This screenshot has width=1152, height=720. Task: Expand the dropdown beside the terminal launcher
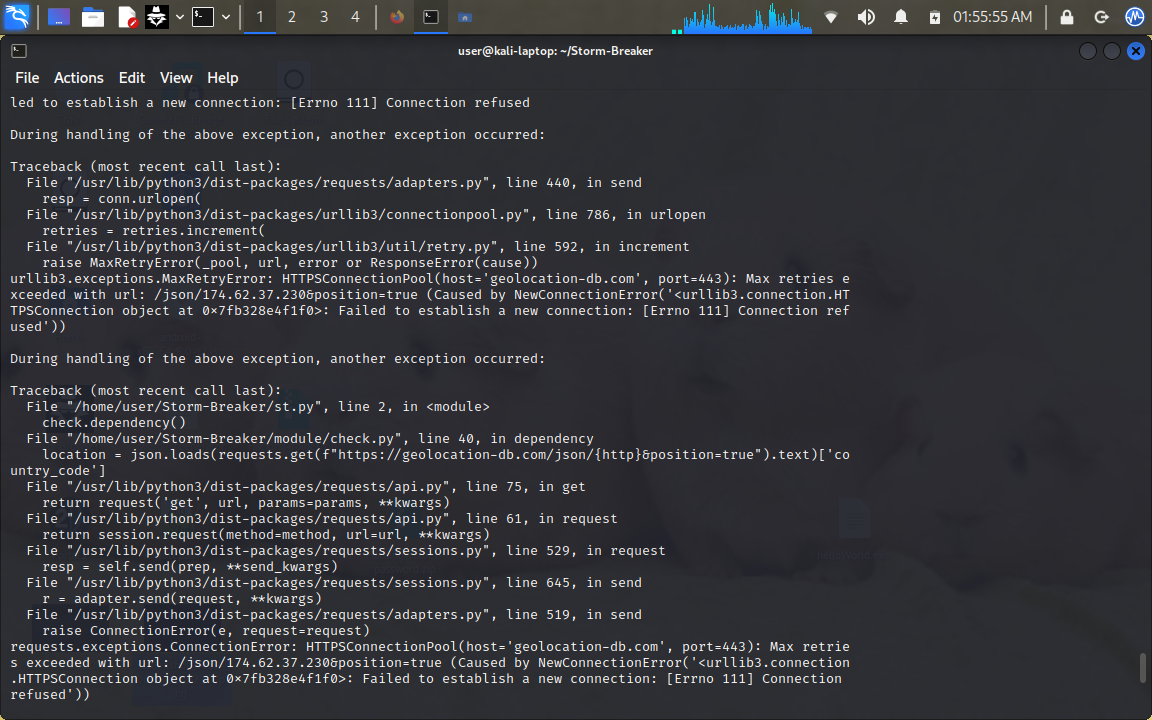(225, 17)
